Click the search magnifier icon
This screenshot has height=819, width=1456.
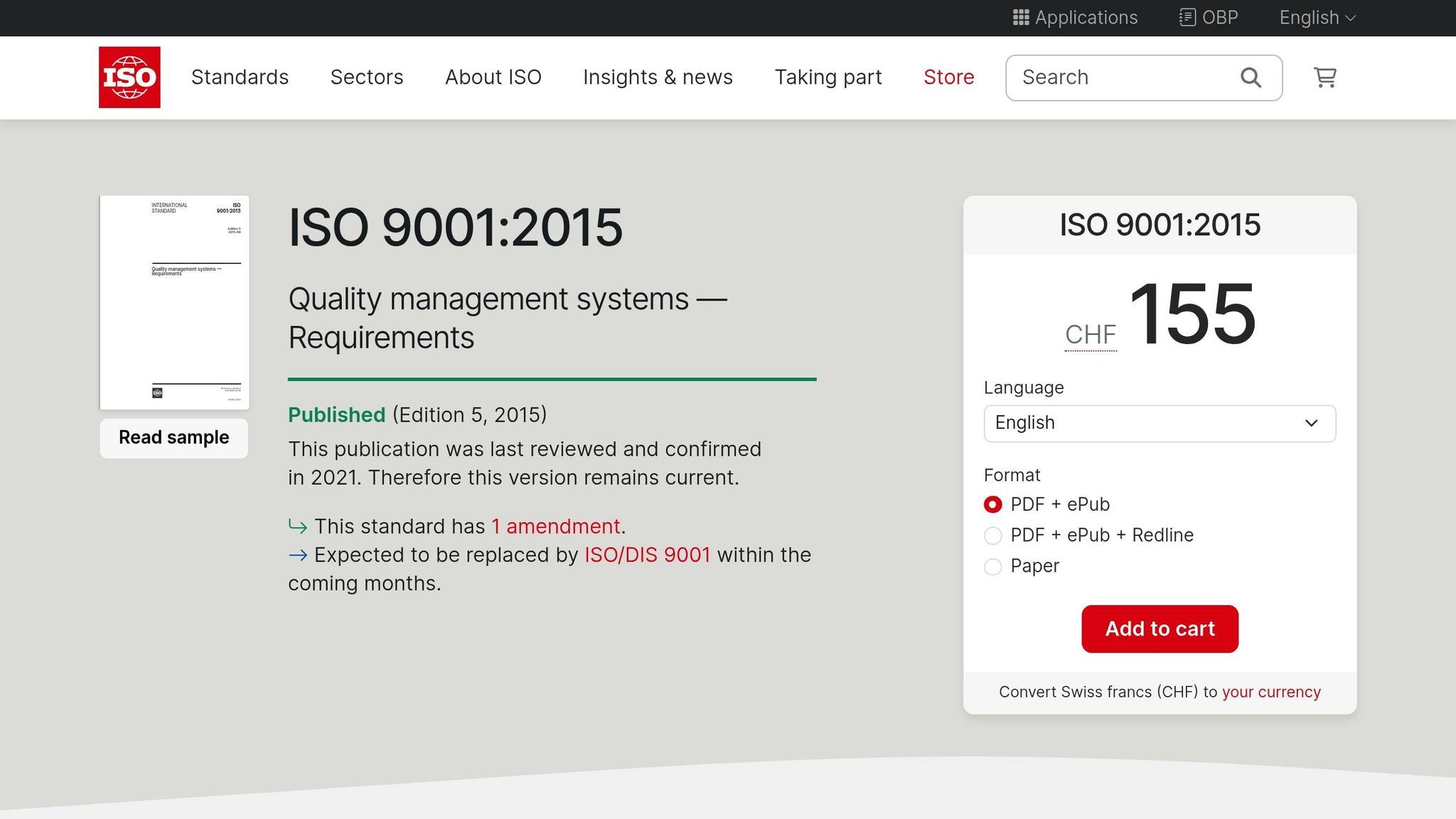click(x=1250, y=77)
